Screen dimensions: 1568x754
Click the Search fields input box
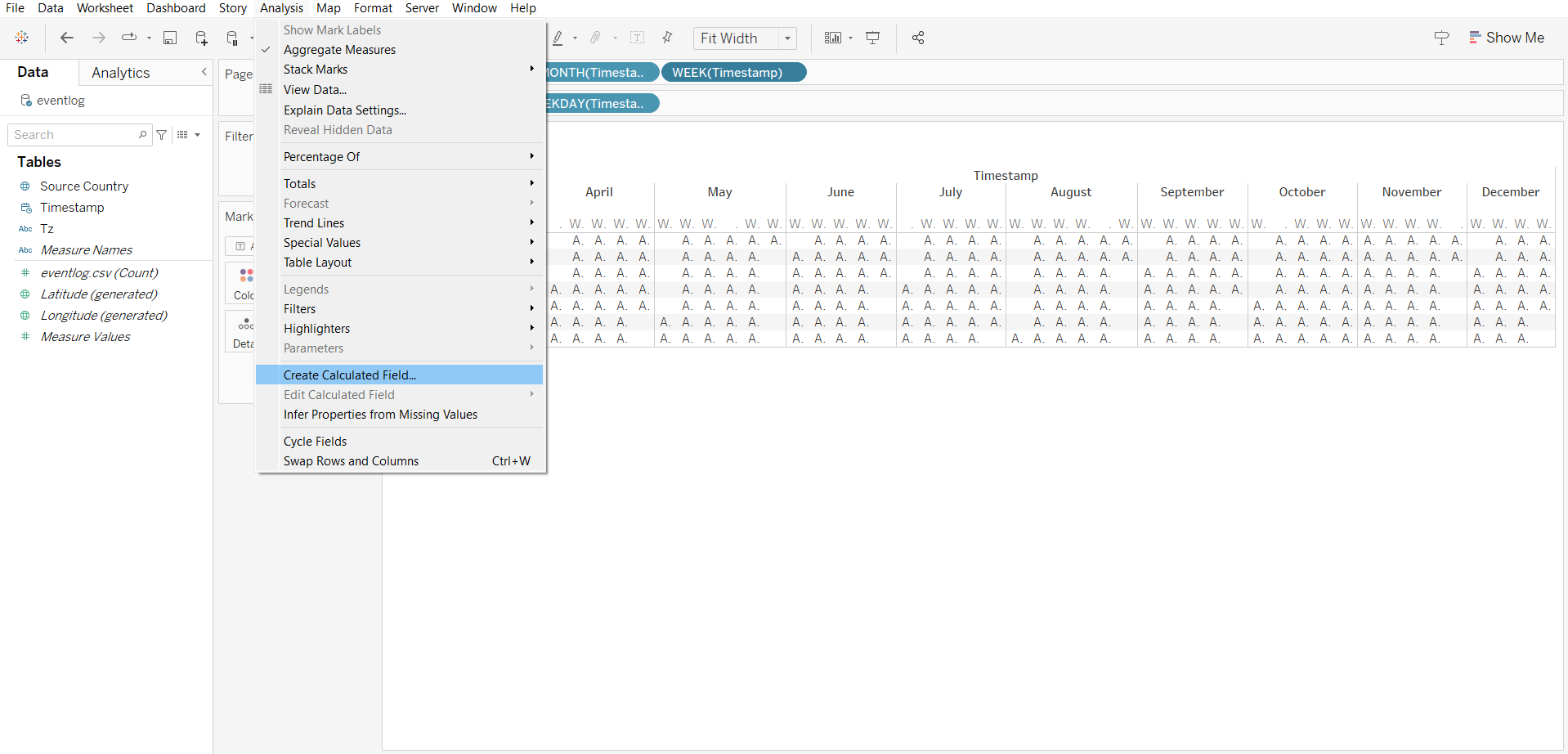click(x=74, y=135)
